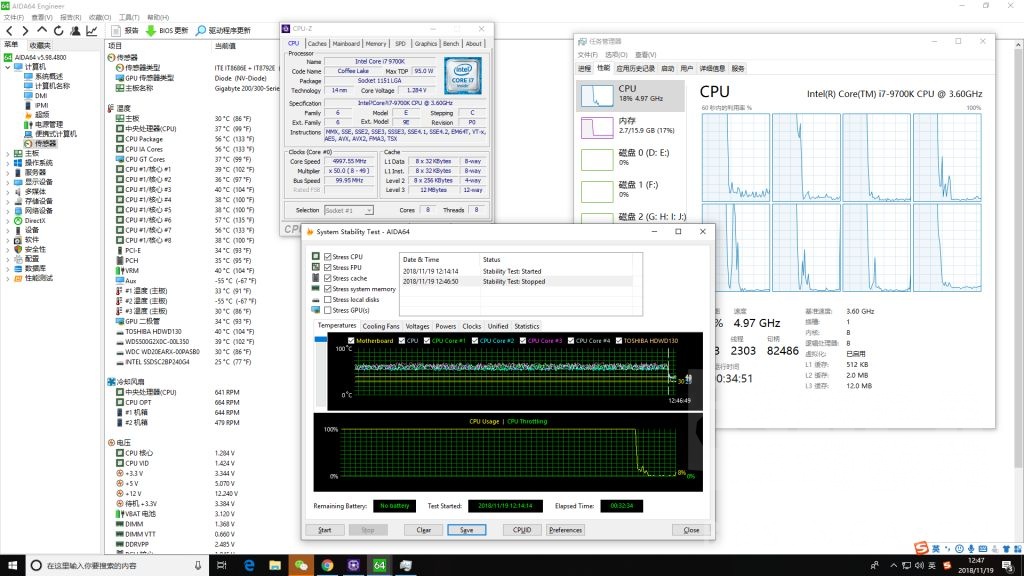Select the 安全性 security tree item

tap(35, 249)
